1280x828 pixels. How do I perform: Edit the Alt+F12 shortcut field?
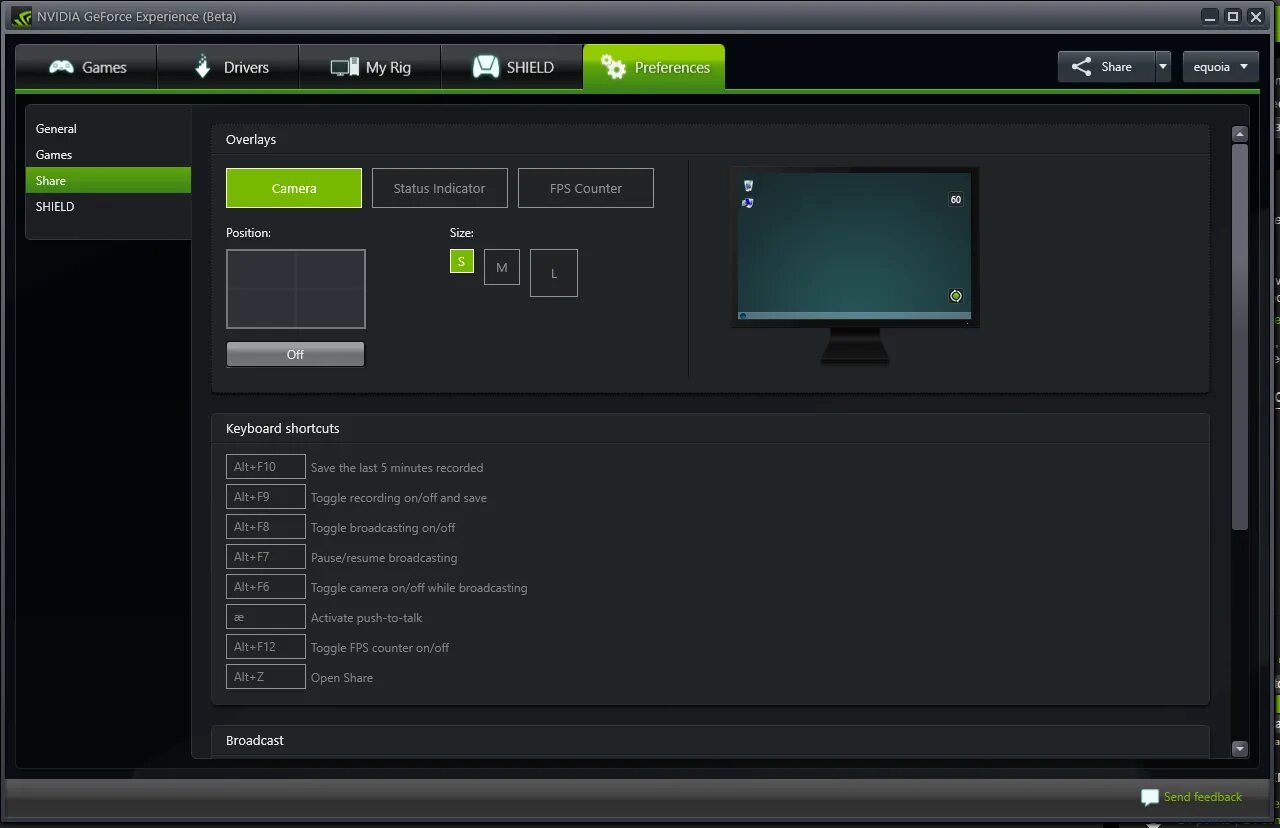click(x=265, y=647)
